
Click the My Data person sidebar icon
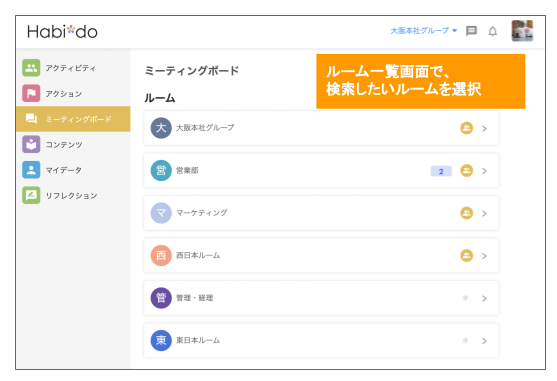31,170
